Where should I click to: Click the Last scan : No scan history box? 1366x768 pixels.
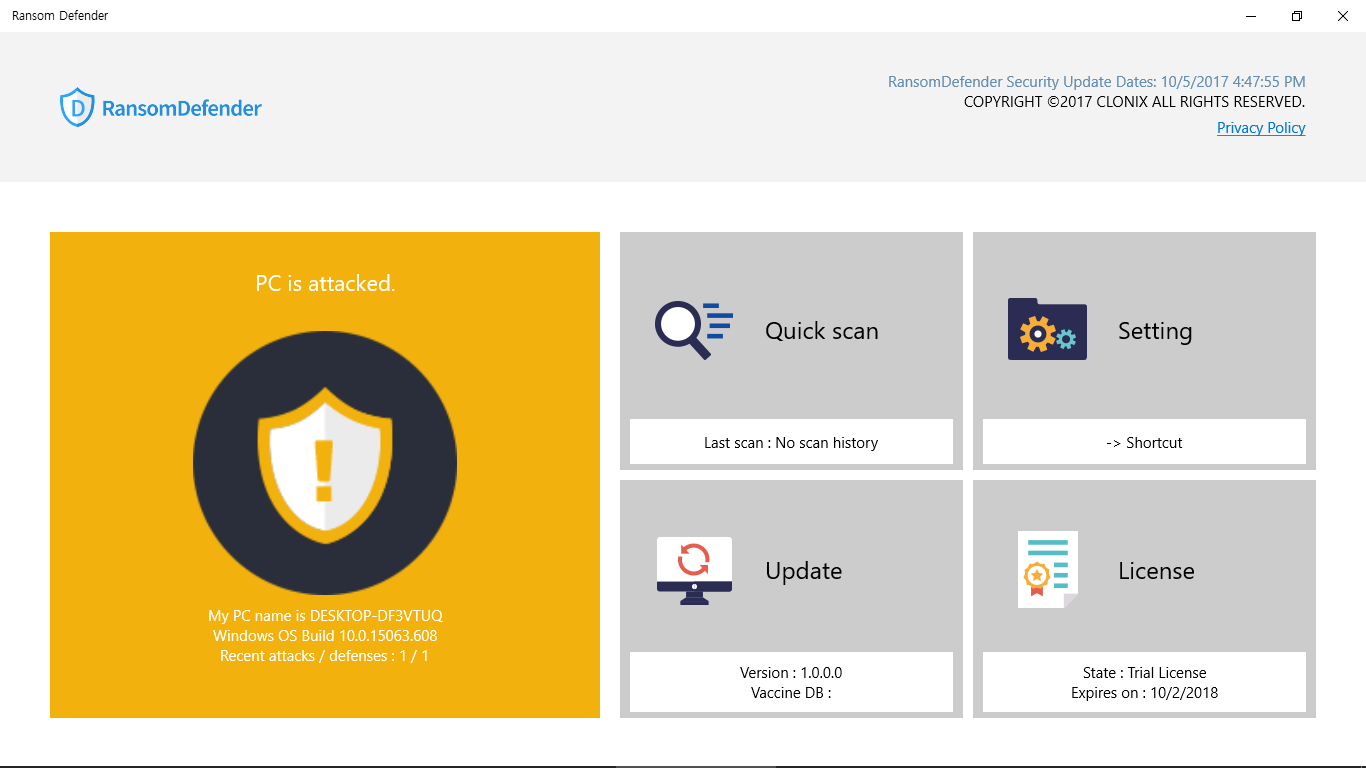pyautogui.click(x=791, y=442)
